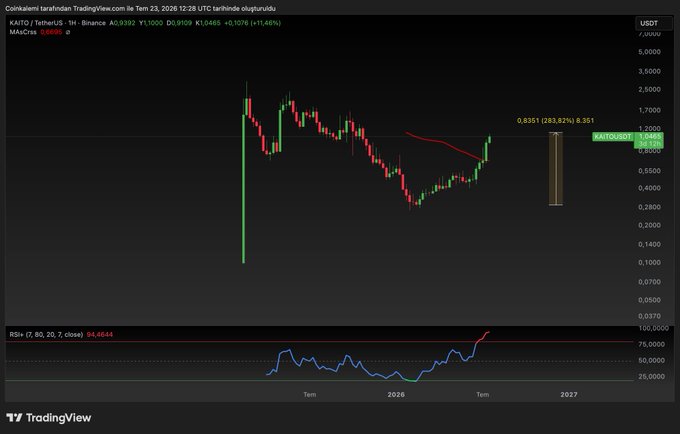Click the 2,5000 price axis label

tap(649, 89)
